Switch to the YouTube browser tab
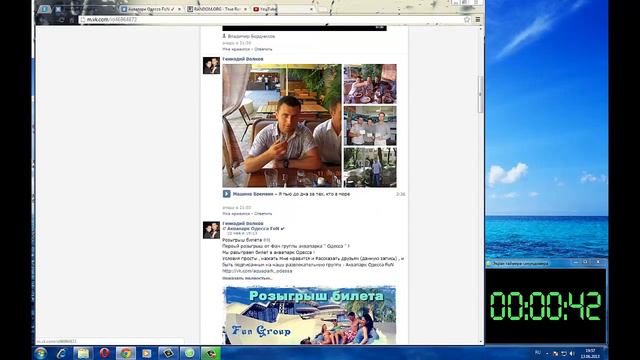The width and height of the screenshot is (640, 360). [x=282, y=9]
